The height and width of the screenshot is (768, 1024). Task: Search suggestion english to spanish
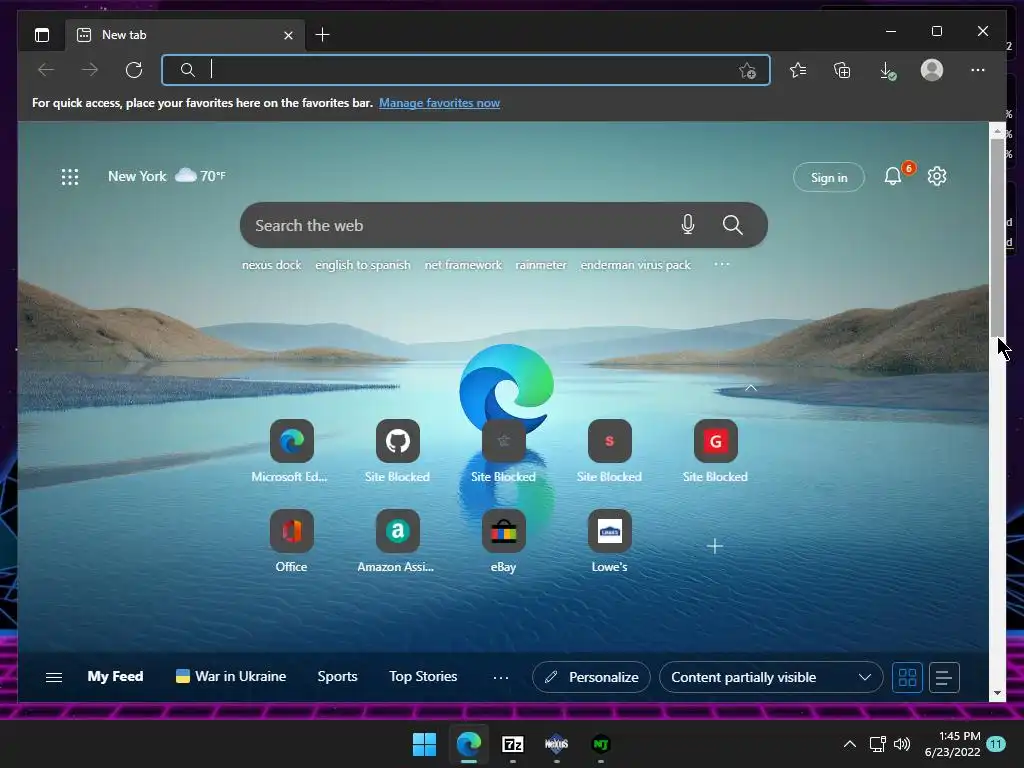click(x=363, y=265)
